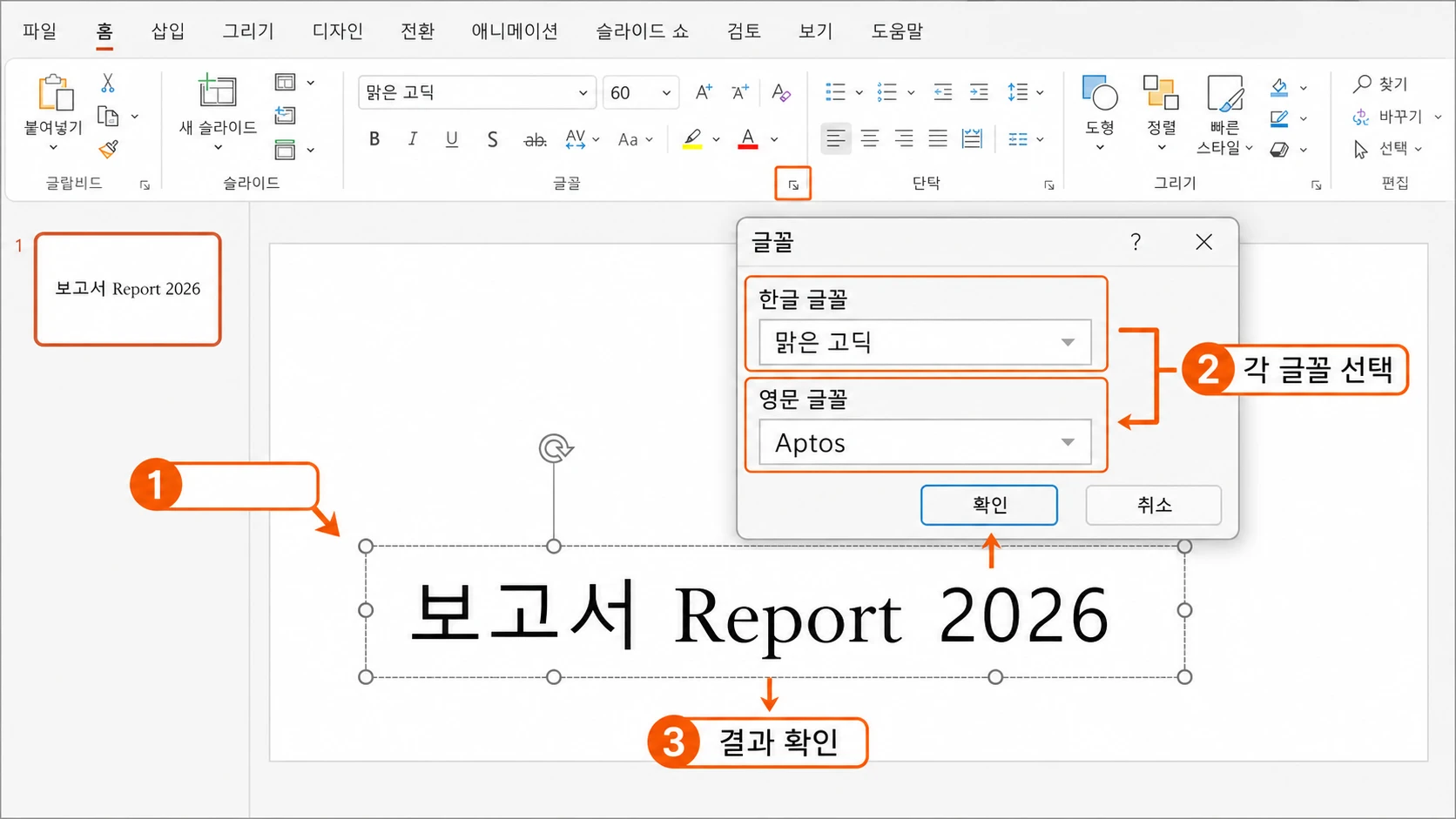The height and width of the screenshot is (819, 1456).
Task: Click the Copy icon in clipboard group
Action: click(x=108, y=116)
